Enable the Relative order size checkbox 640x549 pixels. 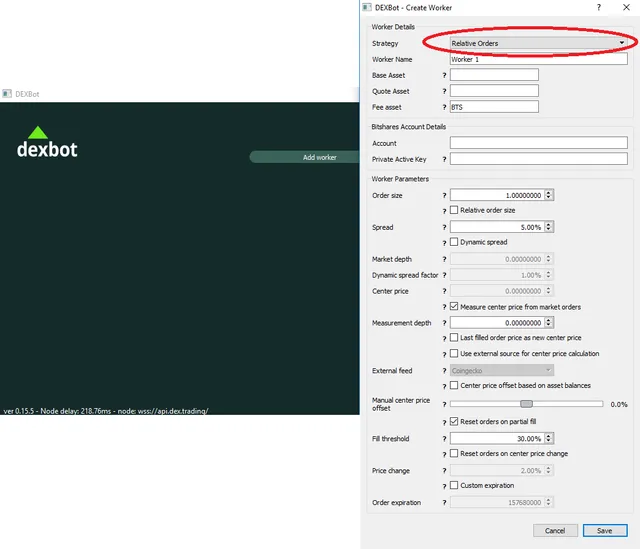(454, 210)
